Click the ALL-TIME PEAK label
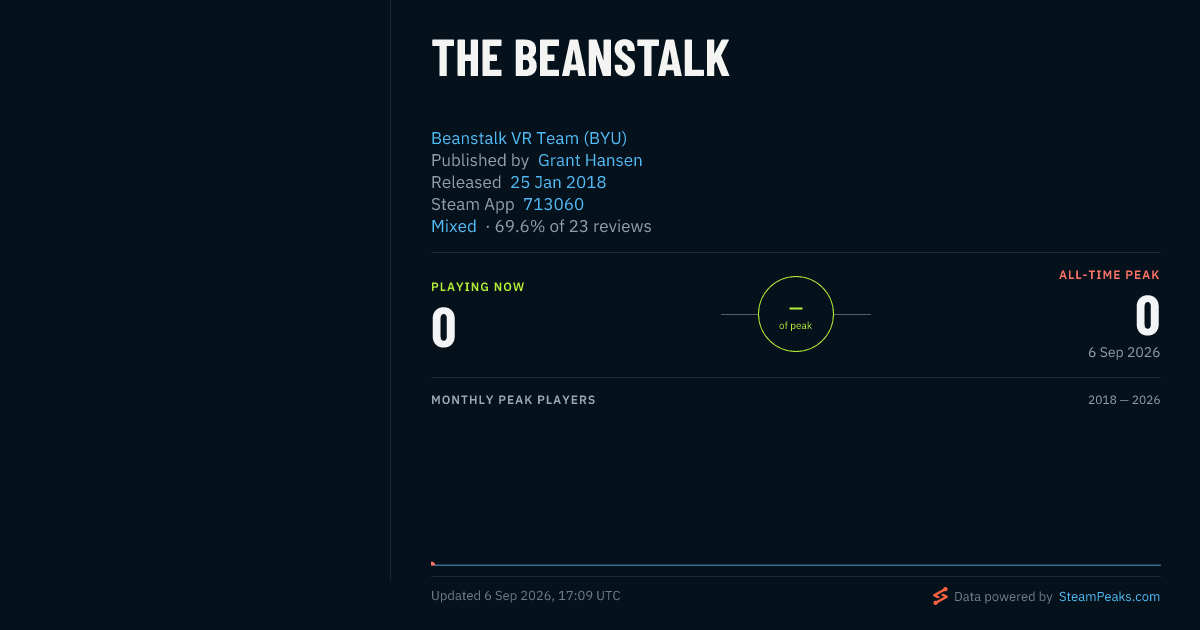This screenshot has height=630, width=1200. pos(1110,275)
